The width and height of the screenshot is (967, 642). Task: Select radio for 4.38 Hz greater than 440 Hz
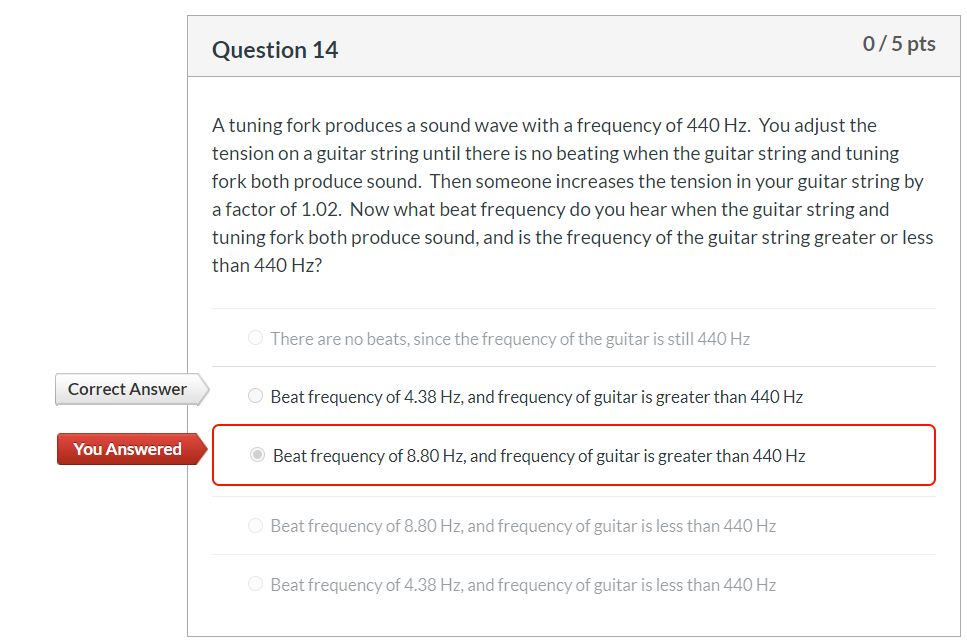point(255,396)
